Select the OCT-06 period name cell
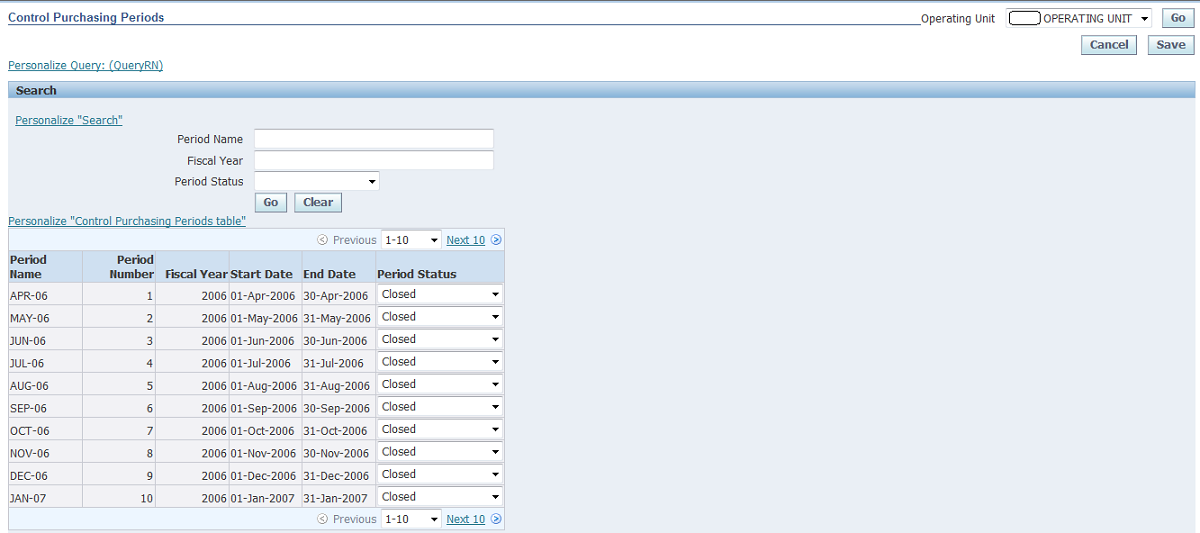The width and height of the screenshot is (1200, 533). click(46, 430)
